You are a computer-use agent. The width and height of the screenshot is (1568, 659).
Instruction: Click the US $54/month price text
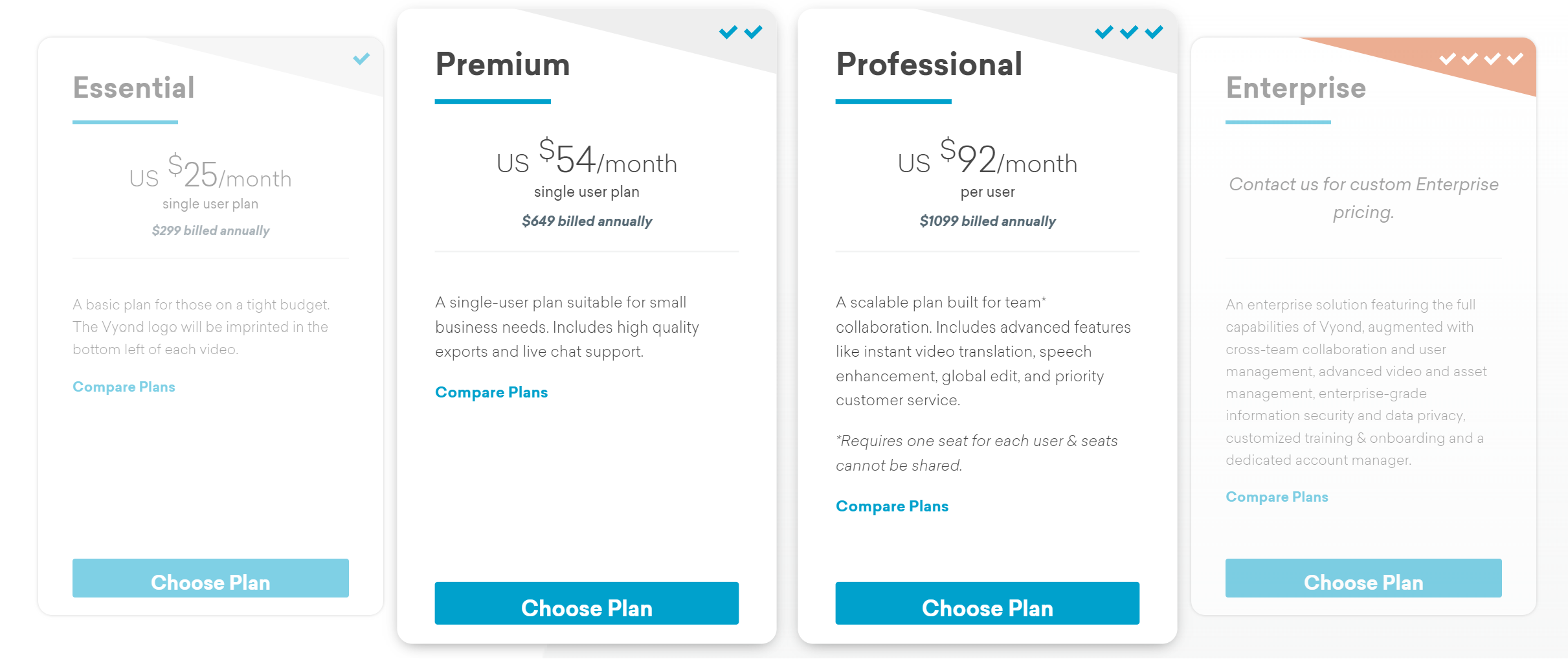click(x=587, y=159)
